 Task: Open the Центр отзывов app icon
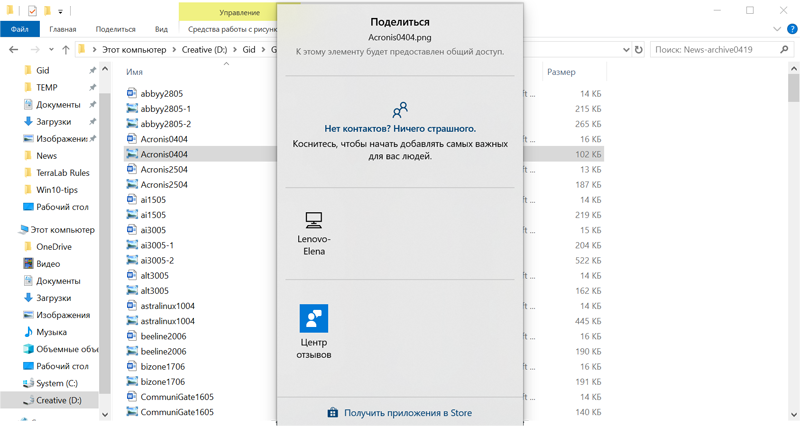click(314, 318)
